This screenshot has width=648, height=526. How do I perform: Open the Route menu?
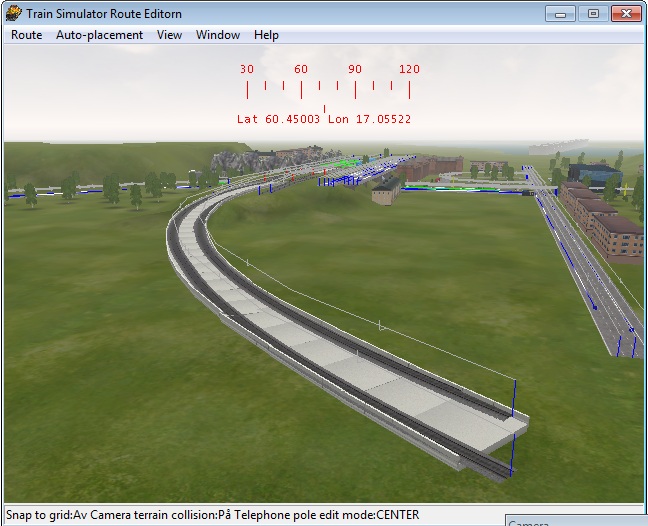pos(26,35)
